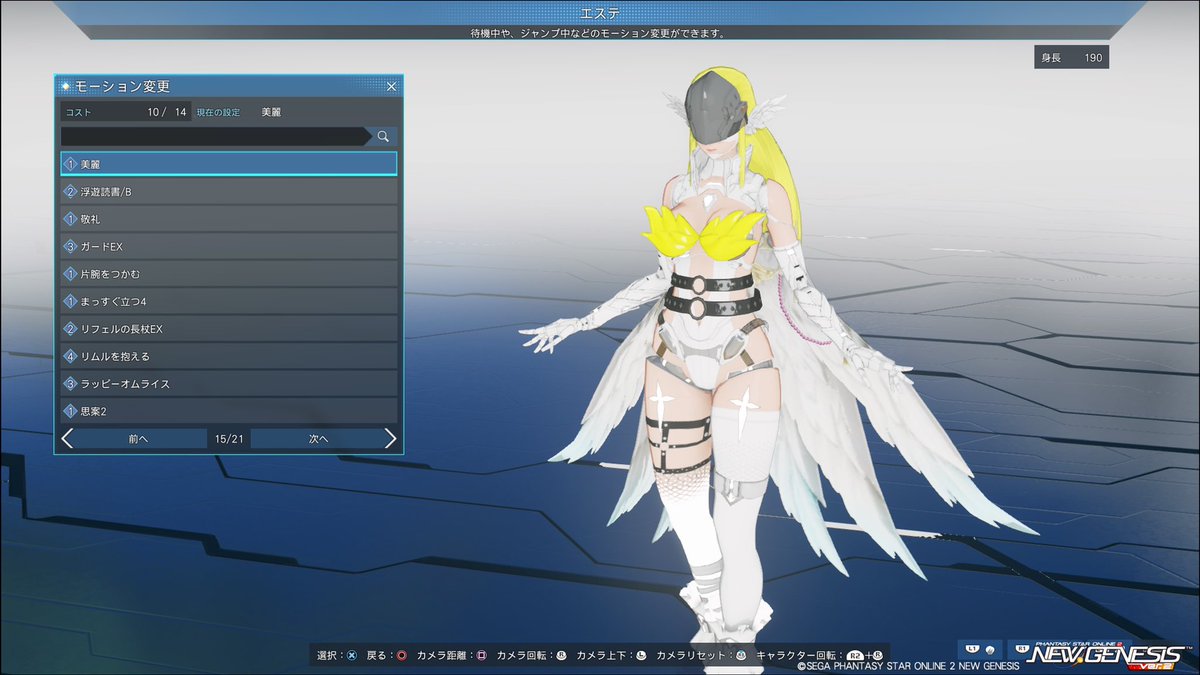Click the magnifier search icon in motion panel

383,136
